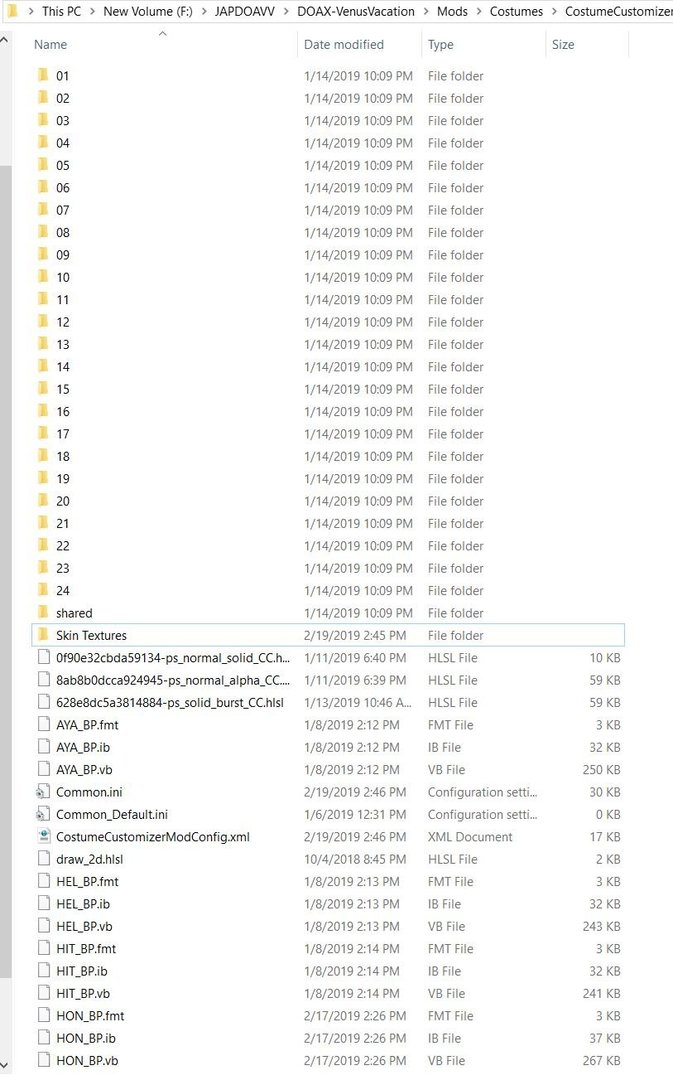
Task: Sort by the Size column header
Action: 563,44
